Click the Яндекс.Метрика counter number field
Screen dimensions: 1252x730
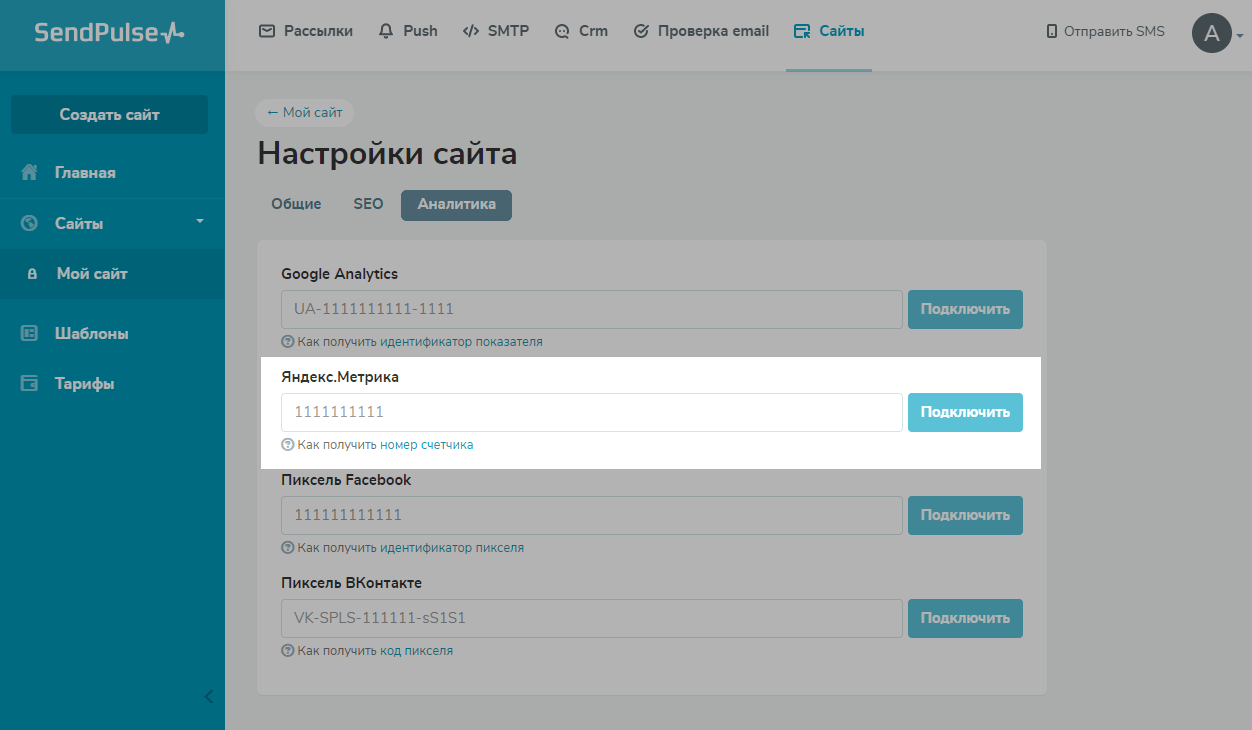591,412
